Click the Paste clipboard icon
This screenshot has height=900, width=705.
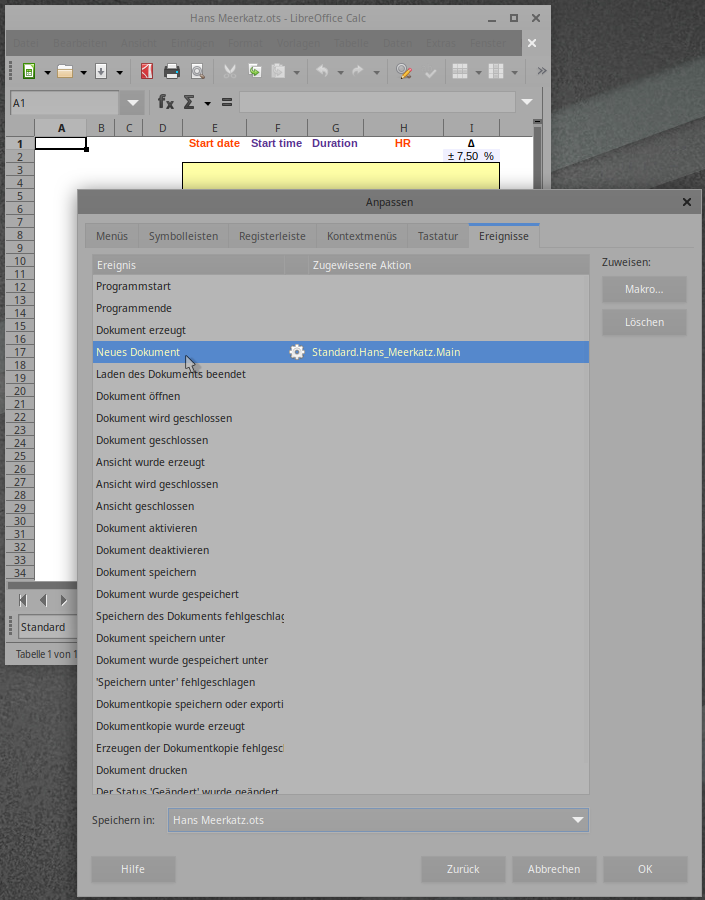click(279, 71)
